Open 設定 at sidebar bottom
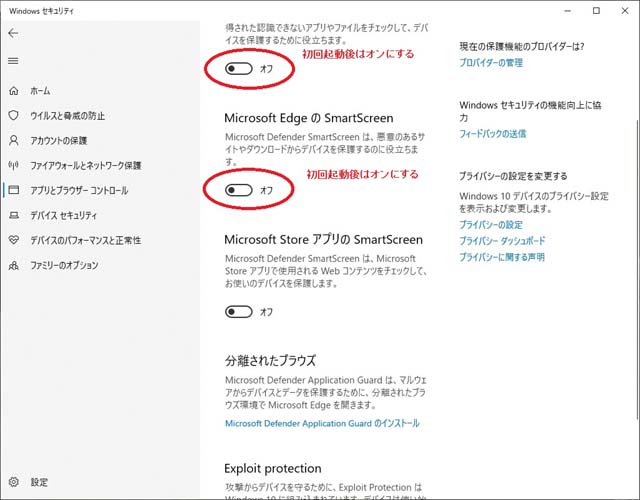Viewport: 640px width, 500px height. pyautogui.click(x=39, y=482)
